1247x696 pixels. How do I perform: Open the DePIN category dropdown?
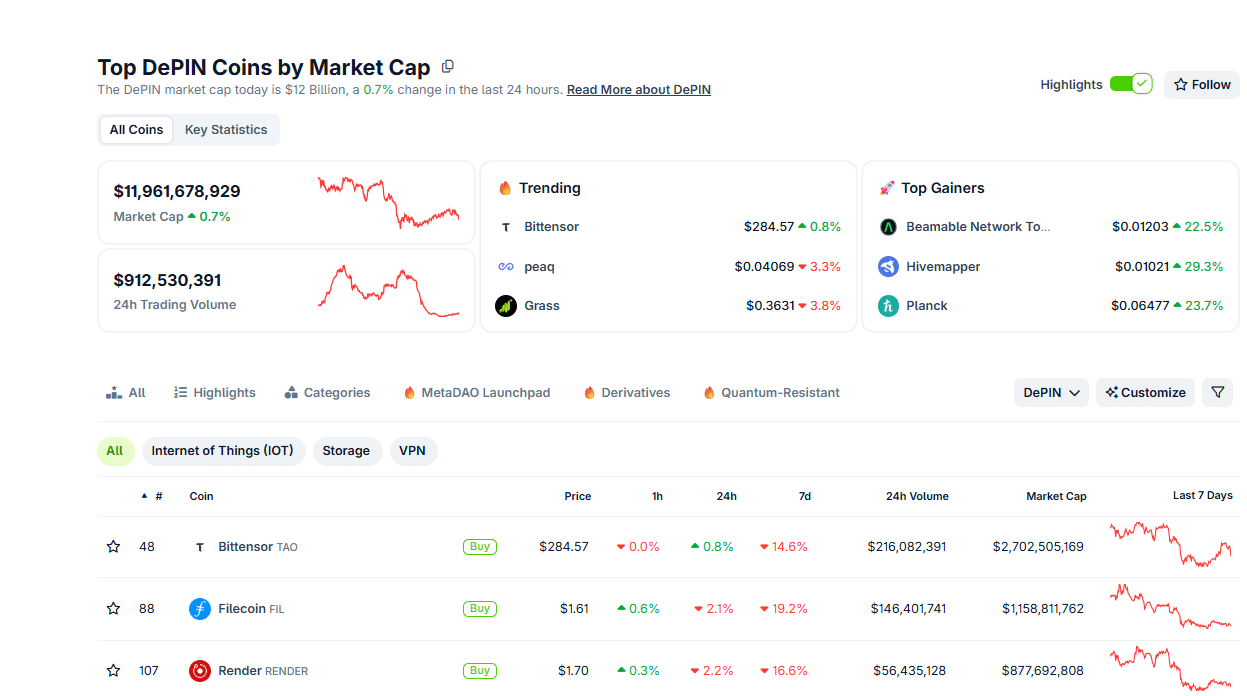point(1051,393)
